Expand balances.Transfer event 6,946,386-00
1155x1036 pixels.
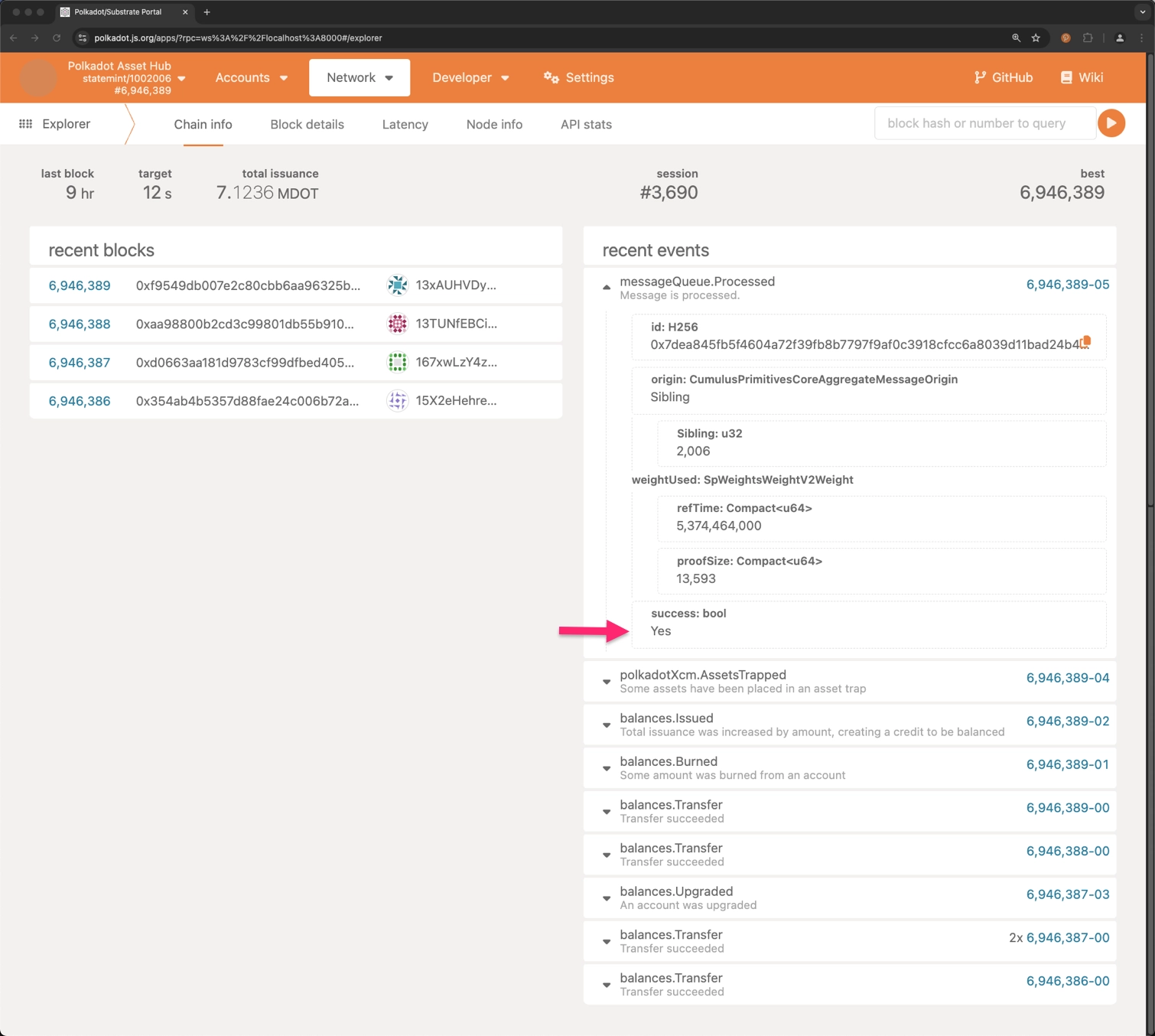coord(607,985)
